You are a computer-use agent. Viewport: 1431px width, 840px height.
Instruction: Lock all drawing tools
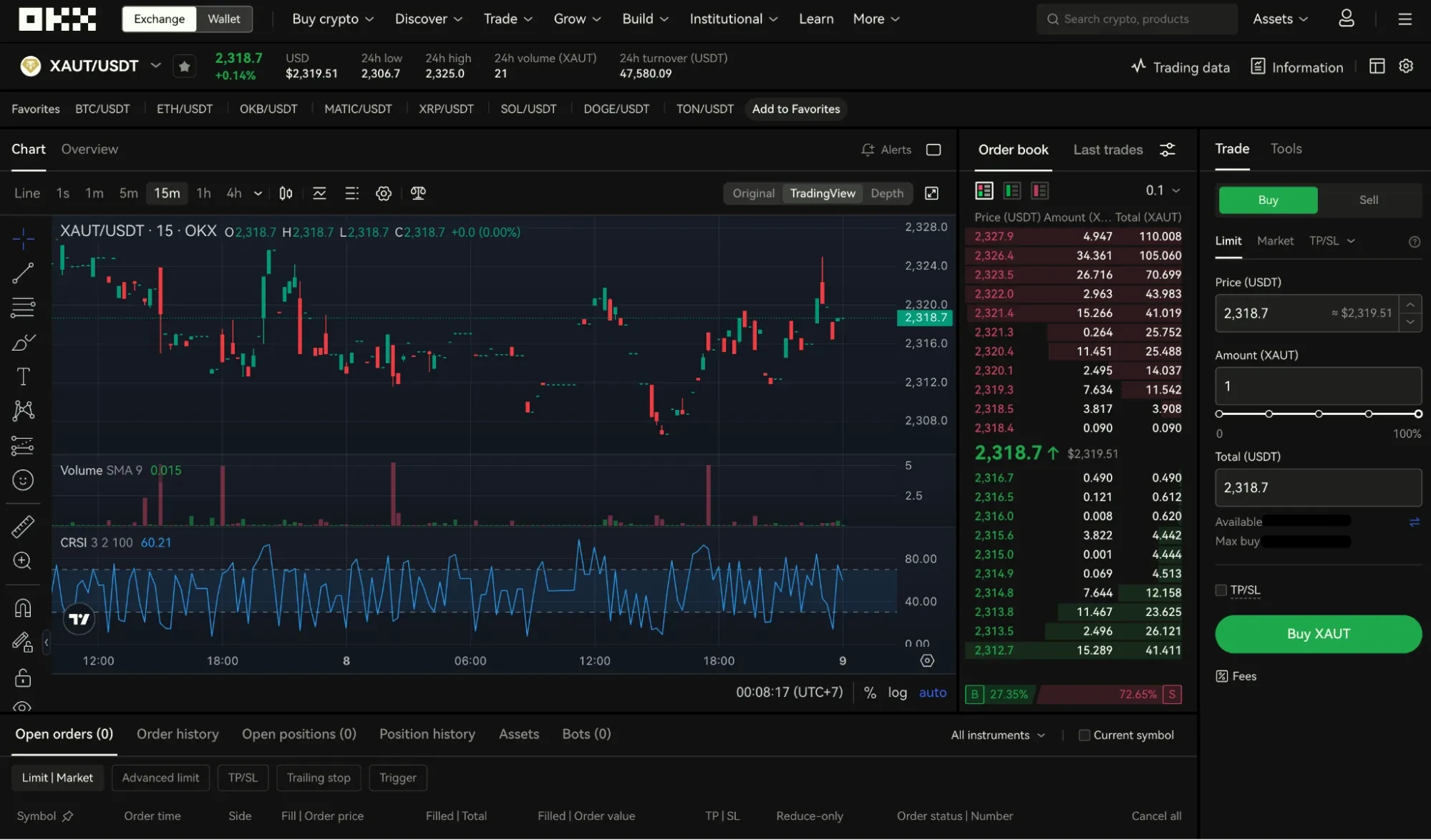23,677
